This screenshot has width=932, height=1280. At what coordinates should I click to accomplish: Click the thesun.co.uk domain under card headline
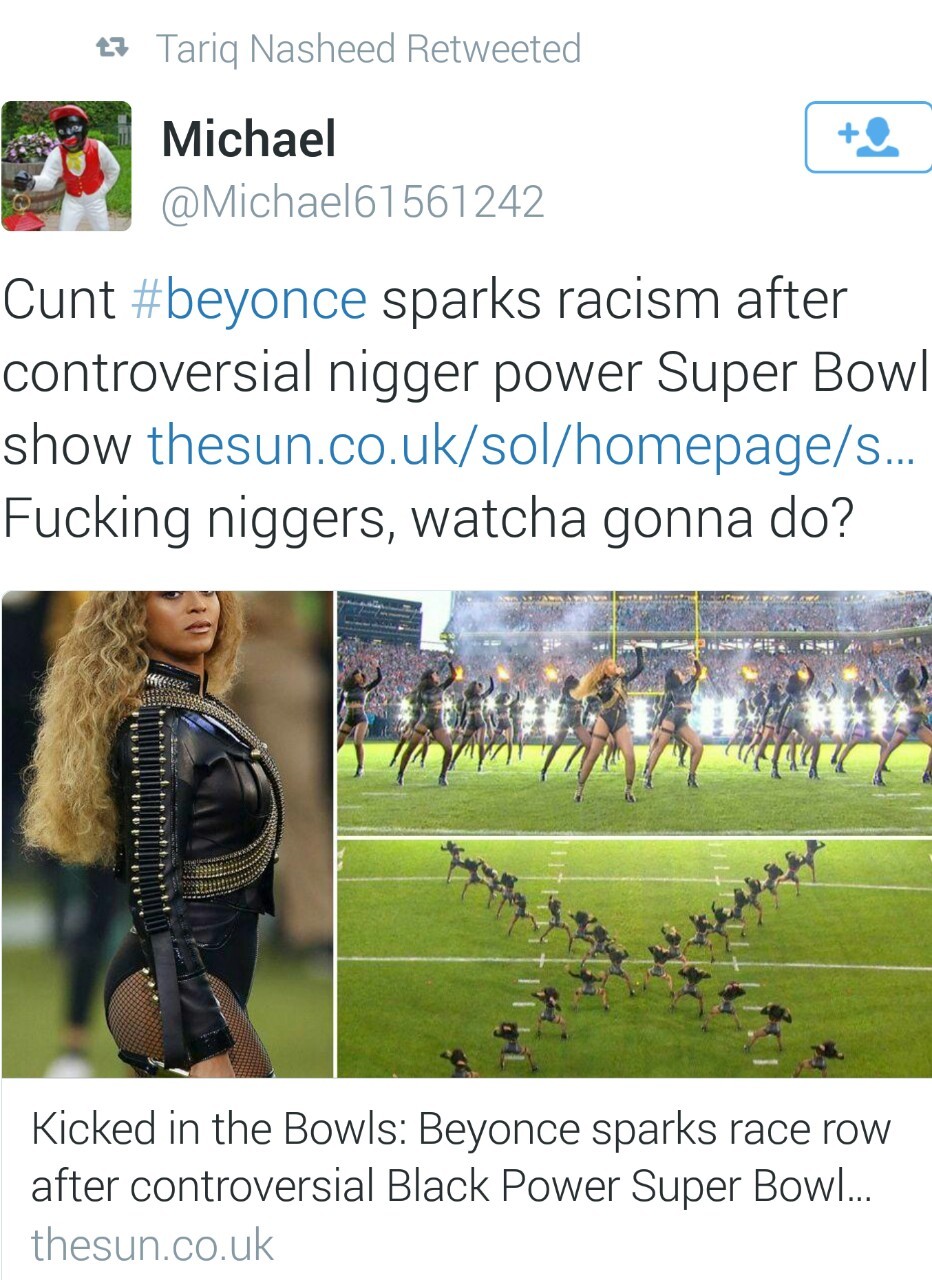152,1245
